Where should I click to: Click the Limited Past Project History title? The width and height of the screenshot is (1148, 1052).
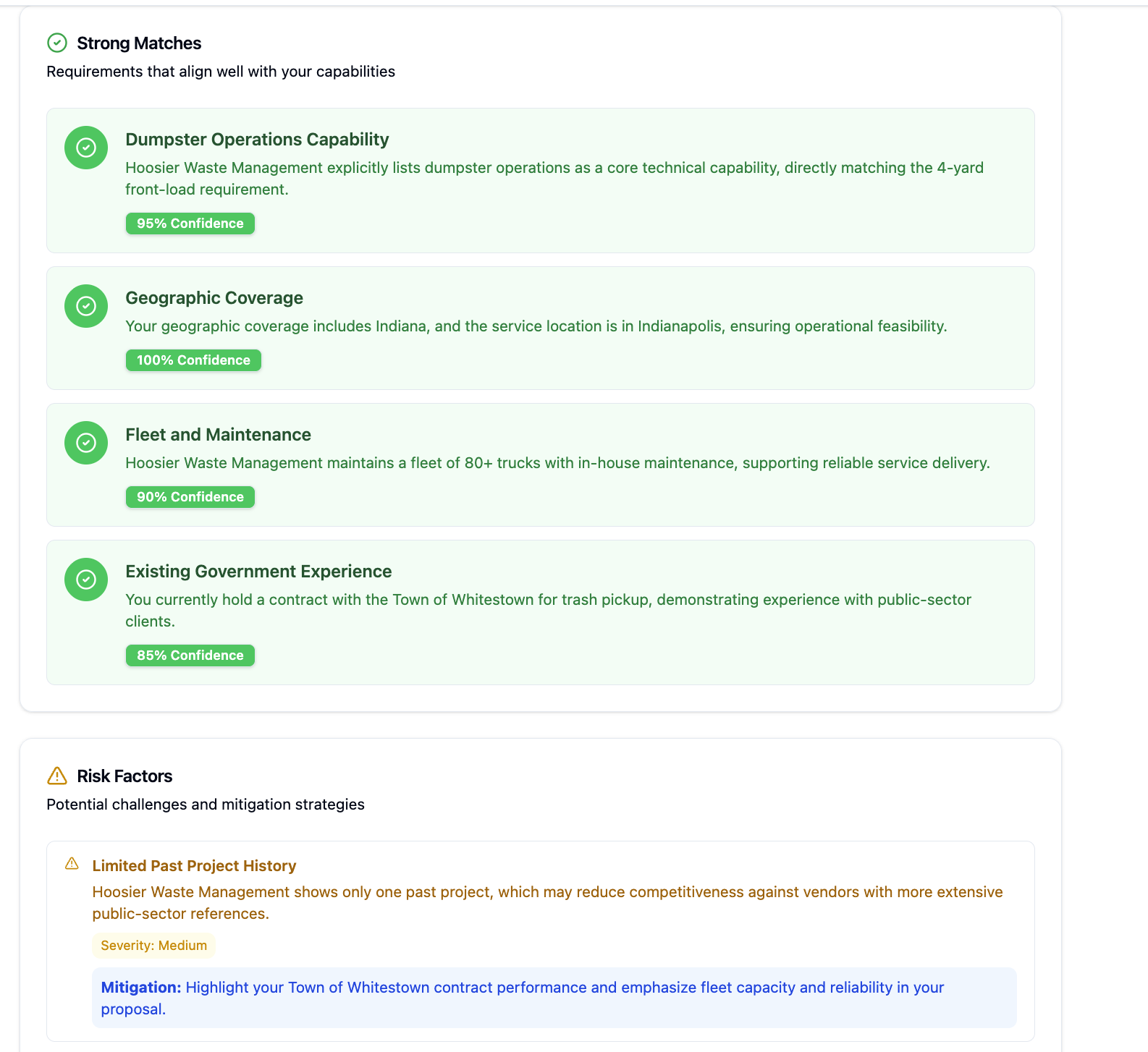[194, 866]
